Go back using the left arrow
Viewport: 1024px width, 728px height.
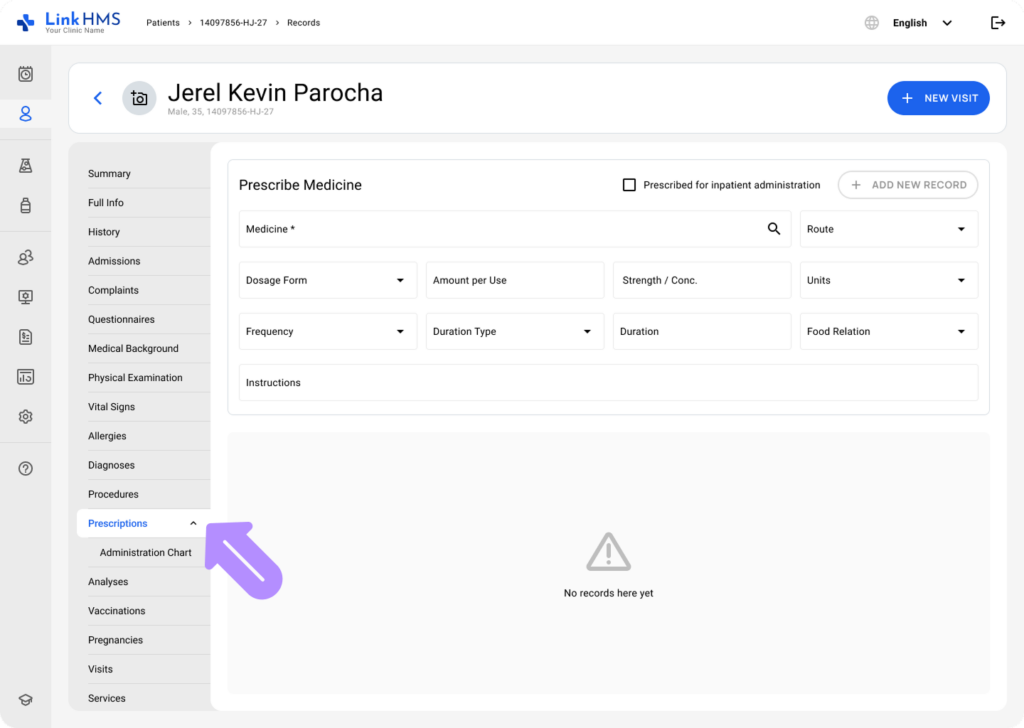(97, 98)
